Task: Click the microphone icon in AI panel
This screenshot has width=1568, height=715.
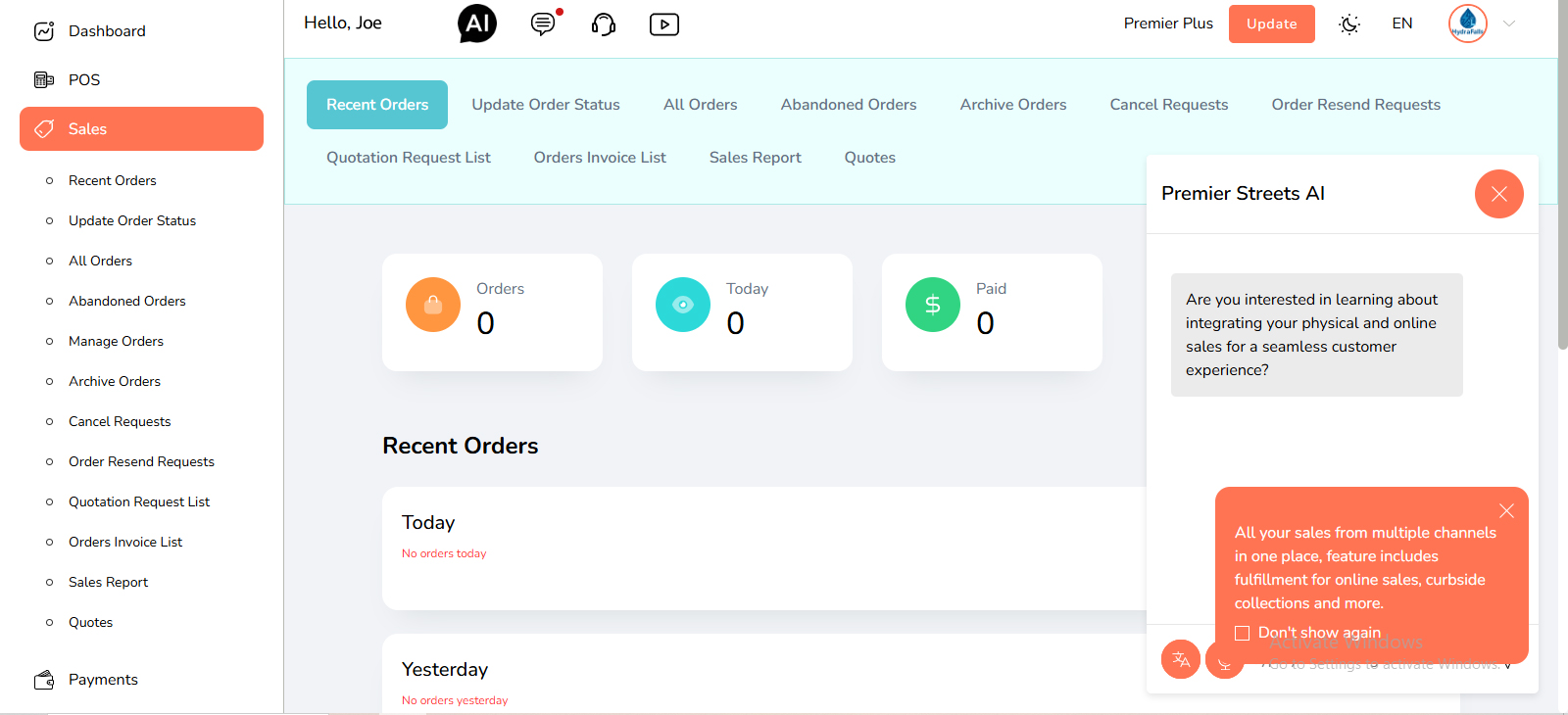Action: coord(1225,663)
